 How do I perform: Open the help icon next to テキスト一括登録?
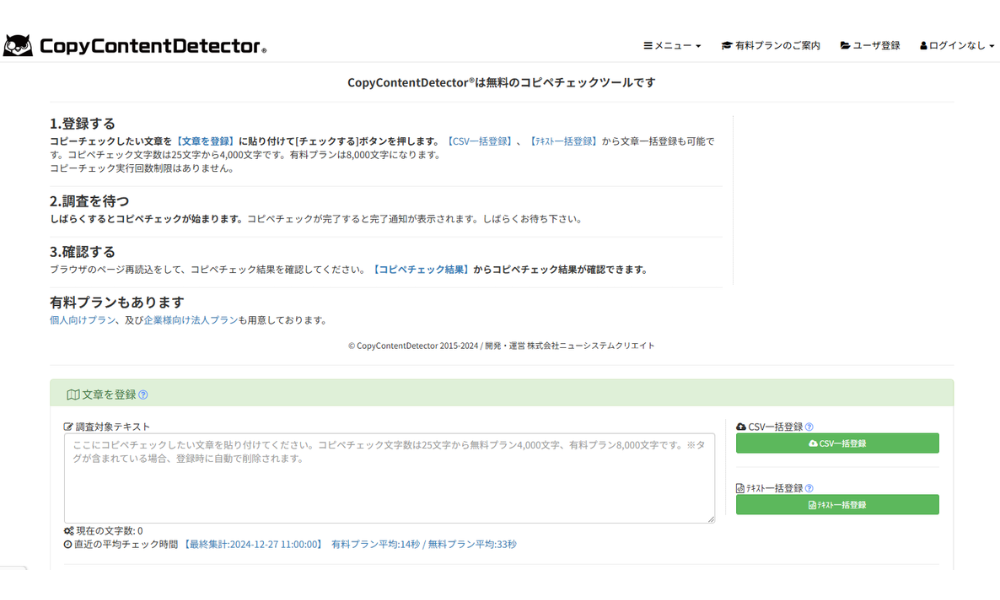point(808,488)
